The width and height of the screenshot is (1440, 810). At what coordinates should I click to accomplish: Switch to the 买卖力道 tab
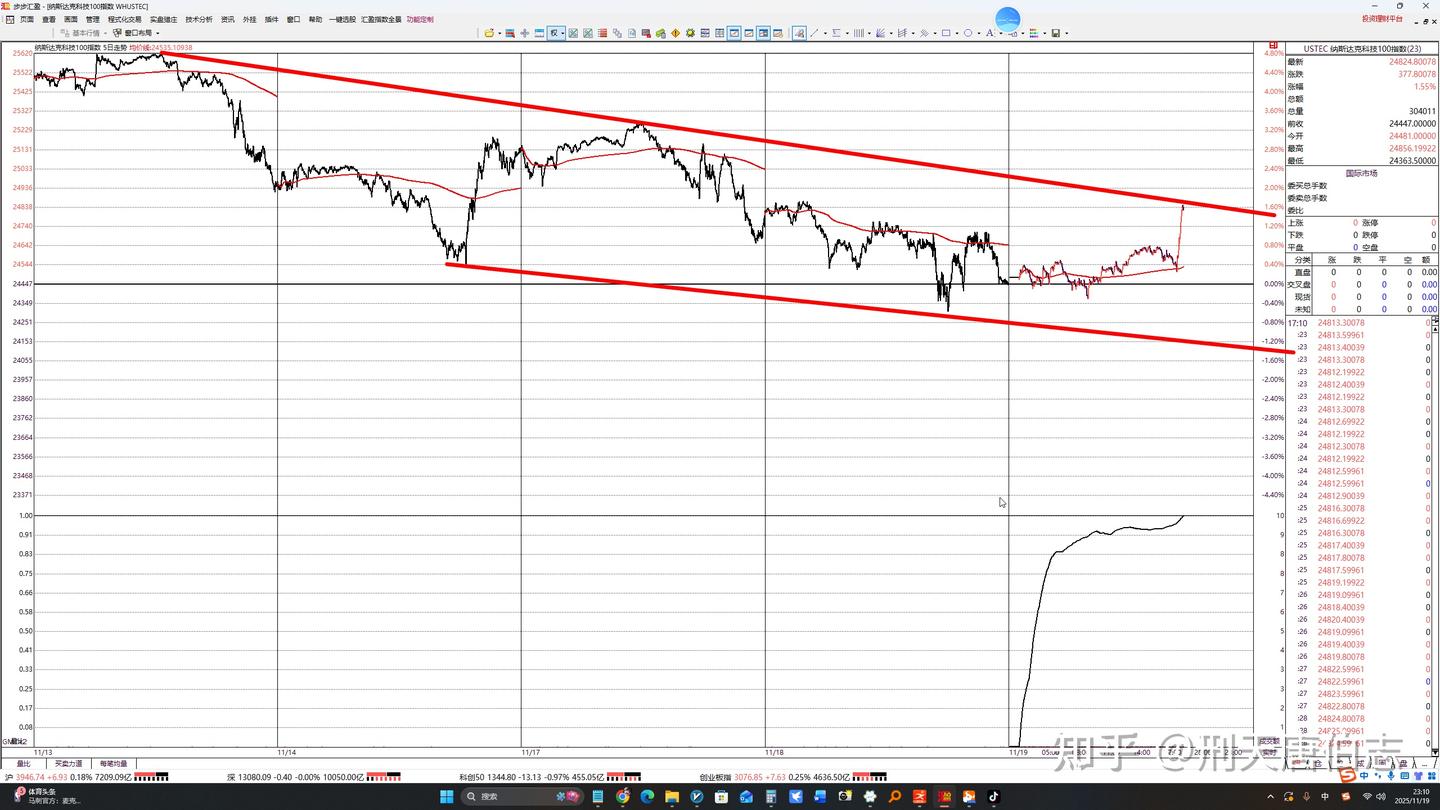point(68,763)
